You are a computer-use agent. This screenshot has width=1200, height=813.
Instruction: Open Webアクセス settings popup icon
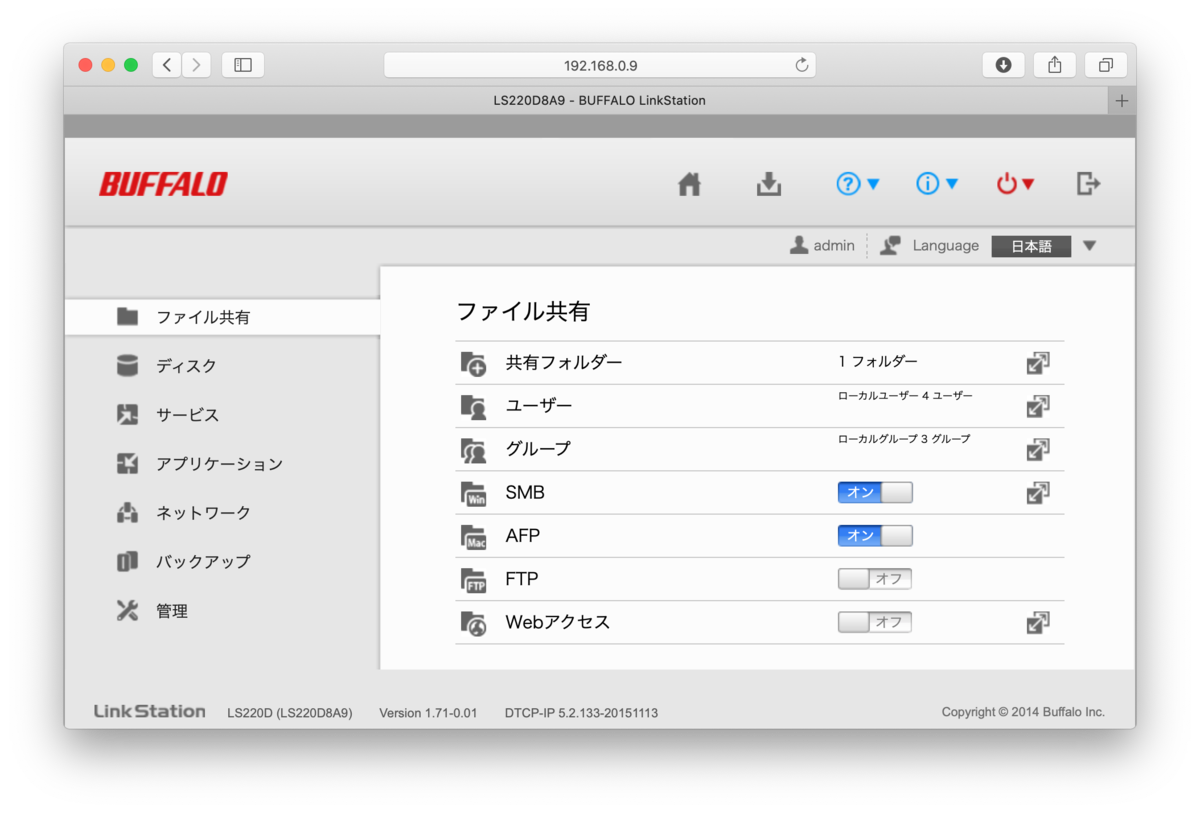(1038, 623)
